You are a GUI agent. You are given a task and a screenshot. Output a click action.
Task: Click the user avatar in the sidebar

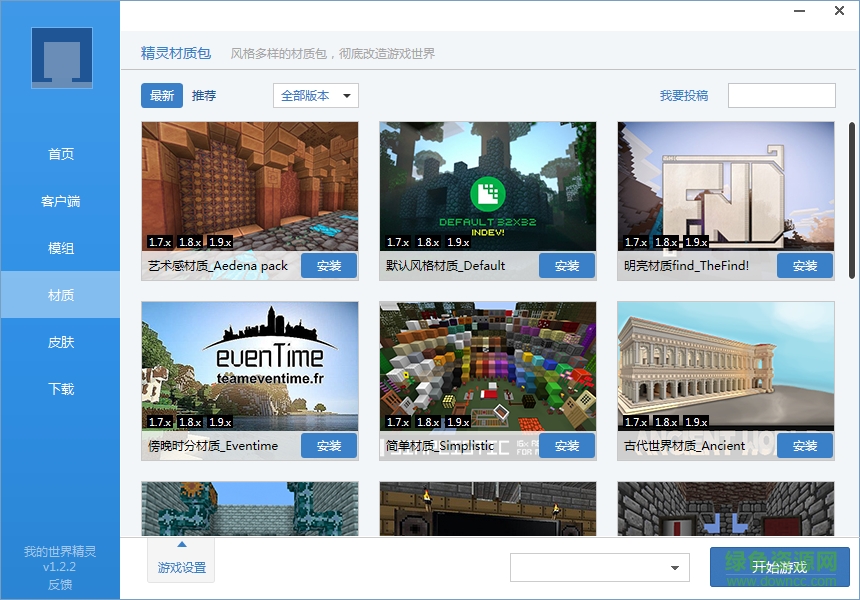coord(61,58)
